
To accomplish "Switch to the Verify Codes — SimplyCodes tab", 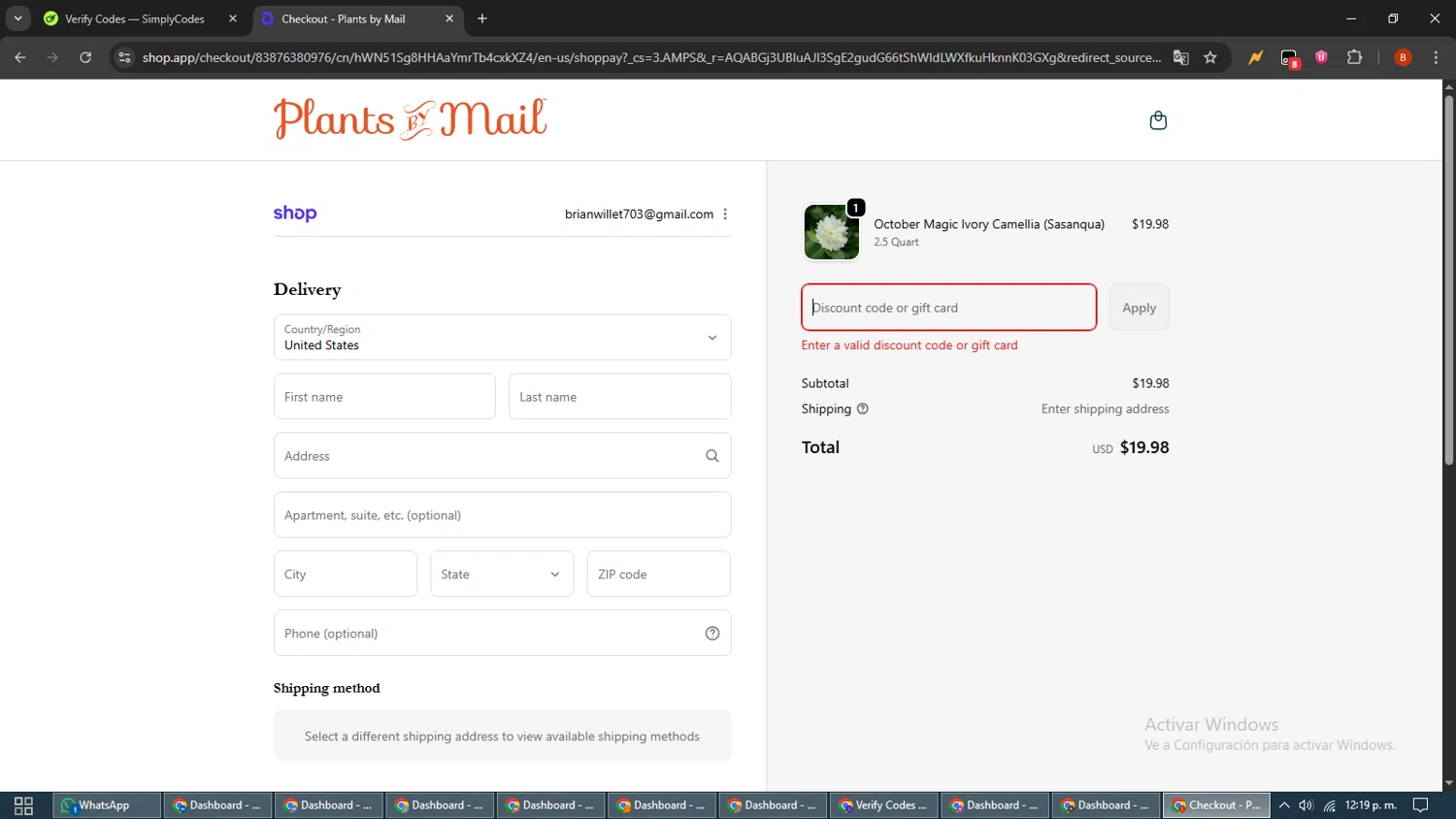I will 135,19.
